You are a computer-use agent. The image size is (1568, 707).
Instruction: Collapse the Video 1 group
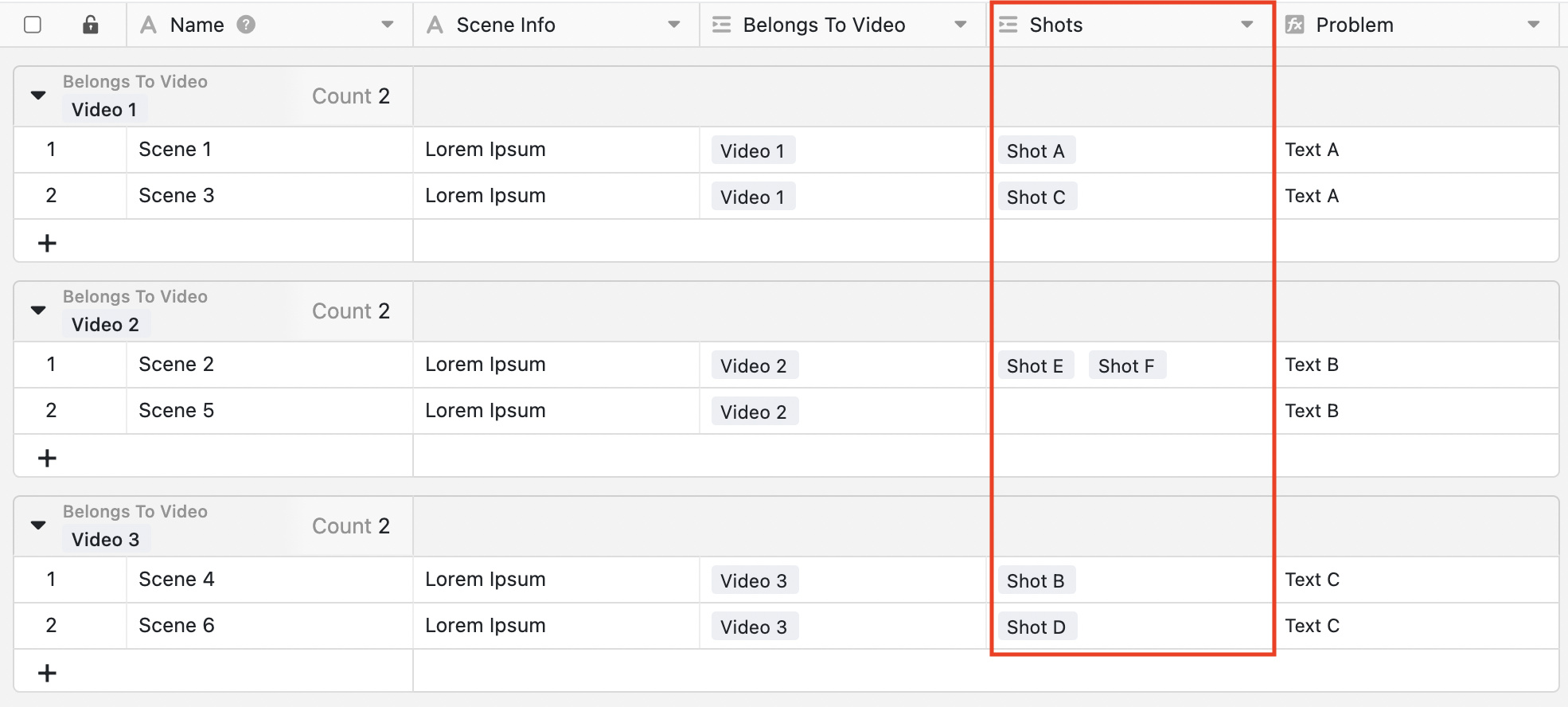[x=38, y=96]
